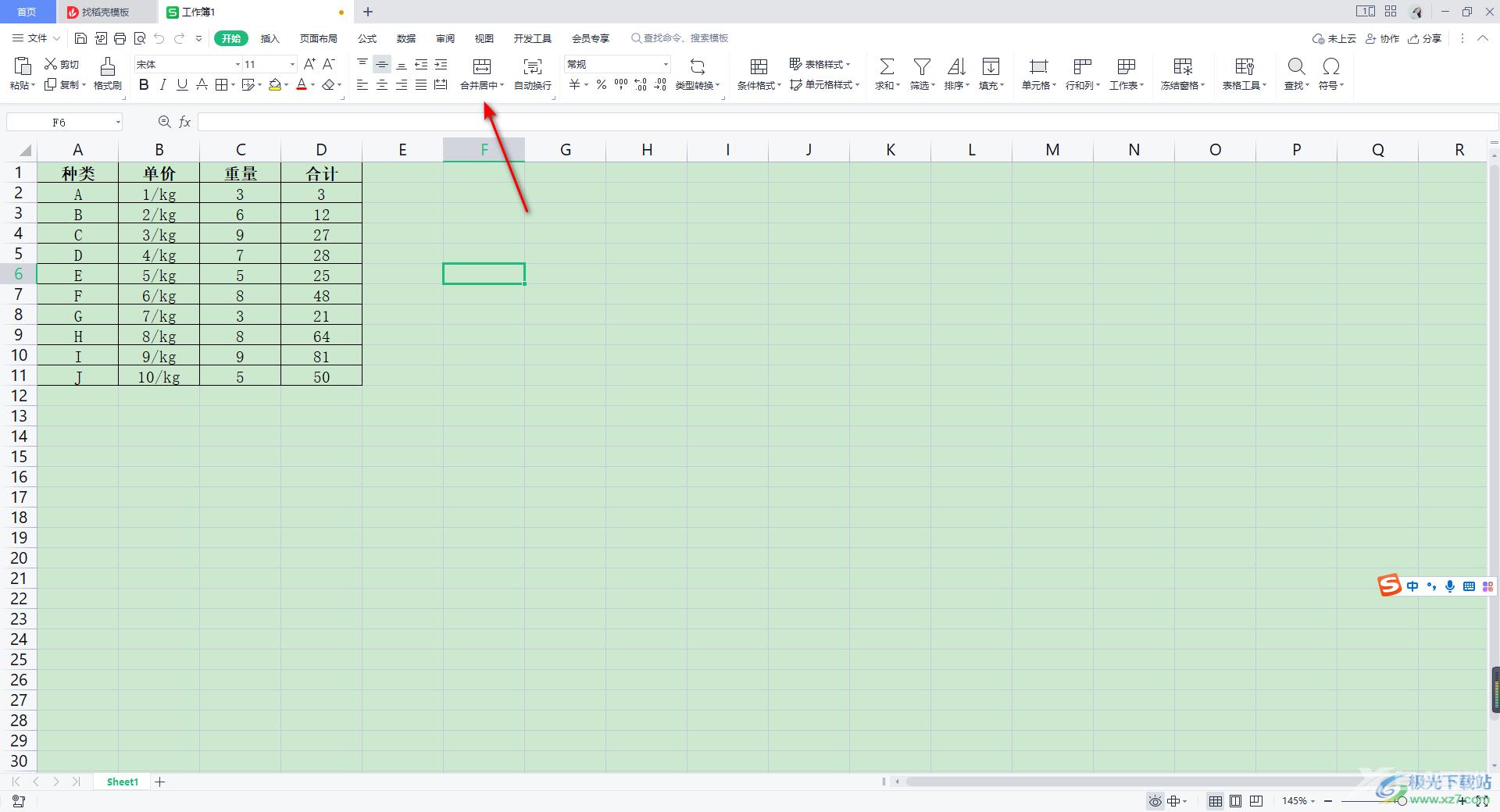Click the 协作 Collaborate button
1500x812 pixels.
[x=1382, y=38]
